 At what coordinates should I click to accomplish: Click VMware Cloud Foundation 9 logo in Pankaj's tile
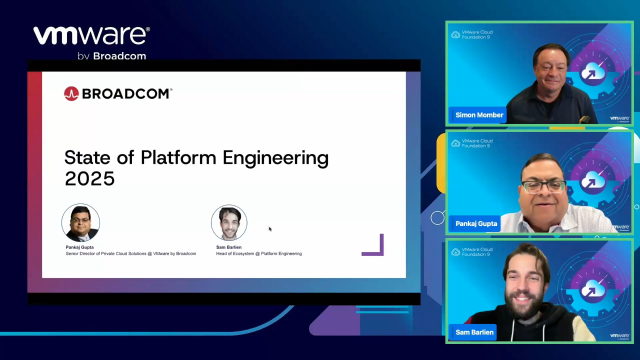point(472,143)
